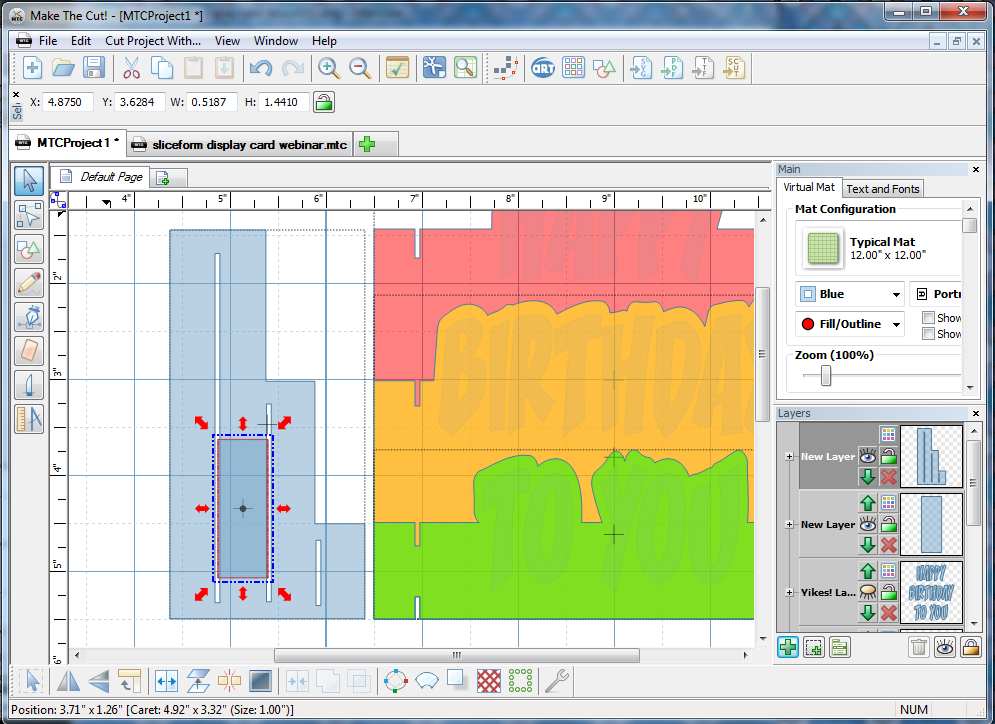Click the Copy icon in toolbar
Screen dimensions: 995x724
pos(162,67)
